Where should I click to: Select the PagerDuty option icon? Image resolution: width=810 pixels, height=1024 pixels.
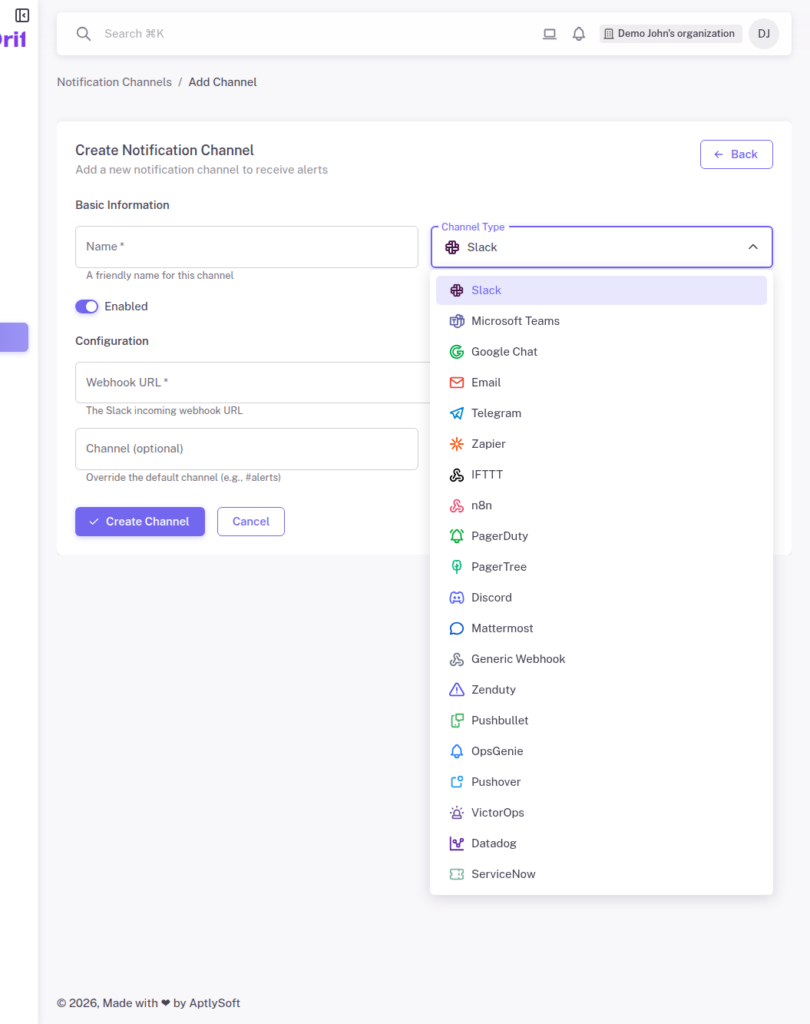coord(455,536)
